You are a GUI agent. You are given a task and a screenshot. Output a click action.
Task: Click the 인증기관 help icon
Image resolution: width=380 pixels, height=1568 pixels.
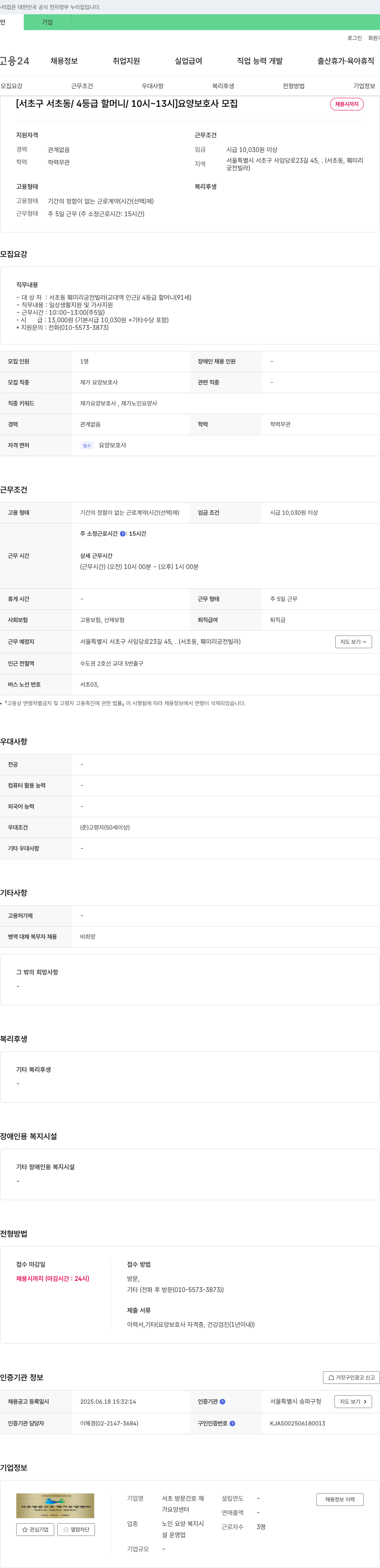pos(222,1402)
